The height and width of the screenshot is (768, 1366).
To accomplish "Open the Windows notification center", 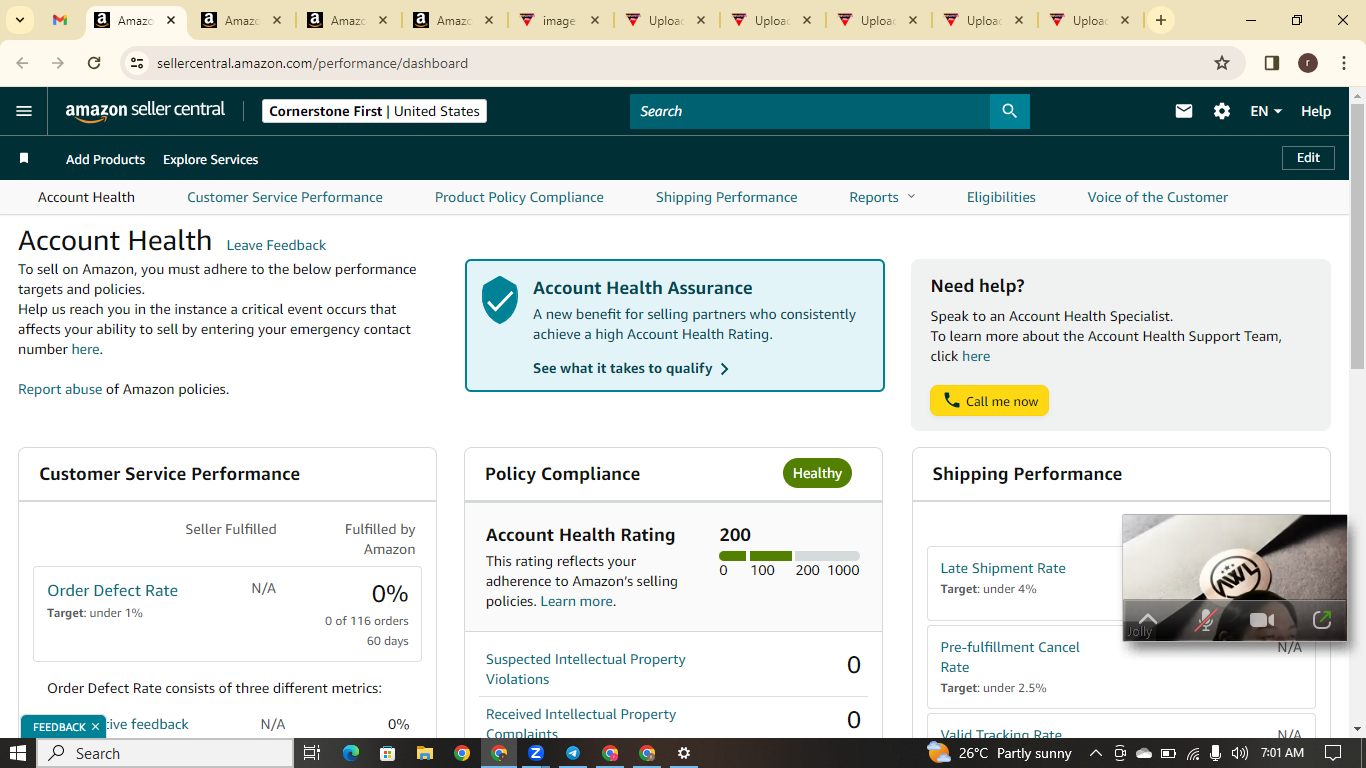I will click(x=1332, y=753).
